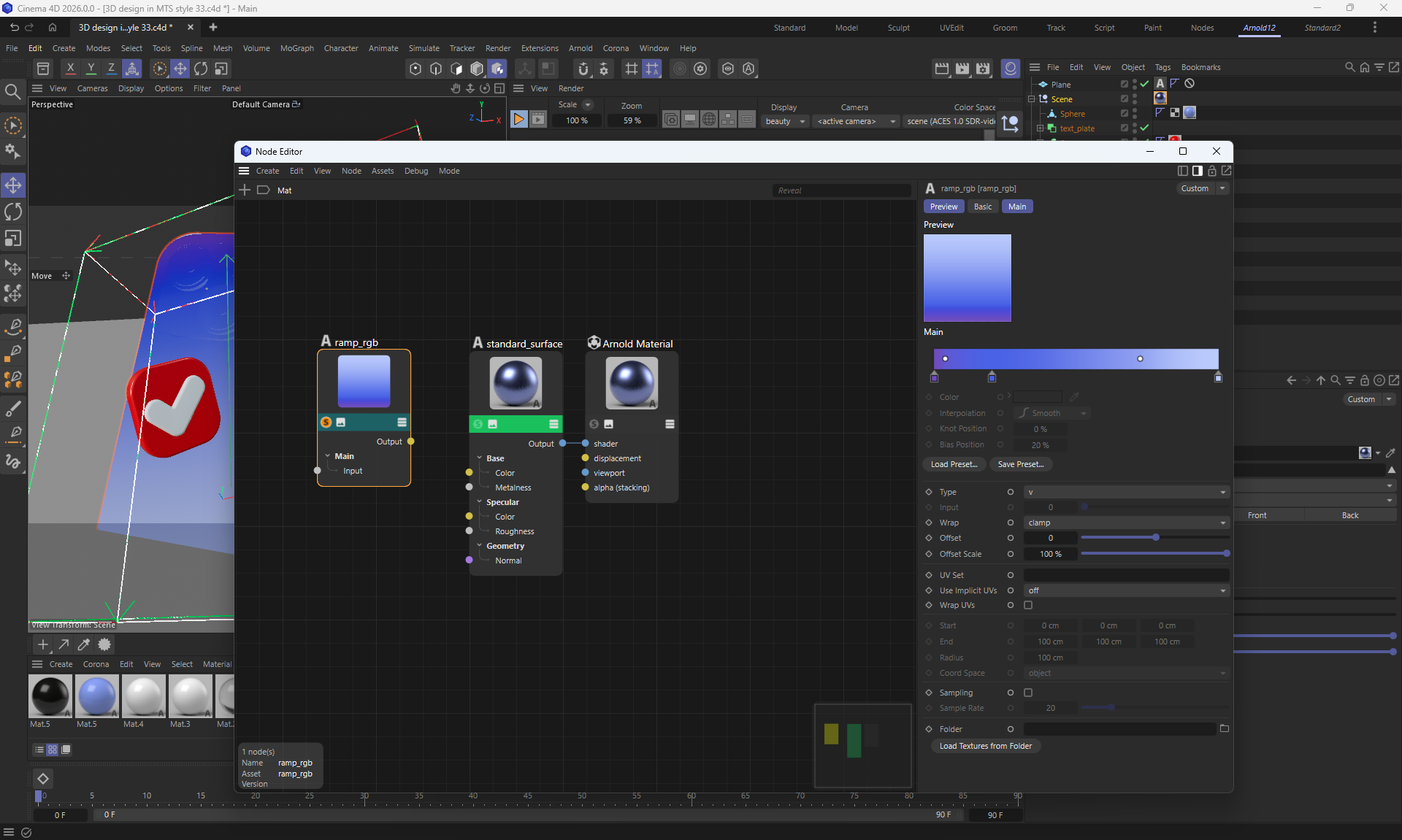Click the Move tool icon in left sidebar
1402x840 pixels.
[x=13, y=185]
